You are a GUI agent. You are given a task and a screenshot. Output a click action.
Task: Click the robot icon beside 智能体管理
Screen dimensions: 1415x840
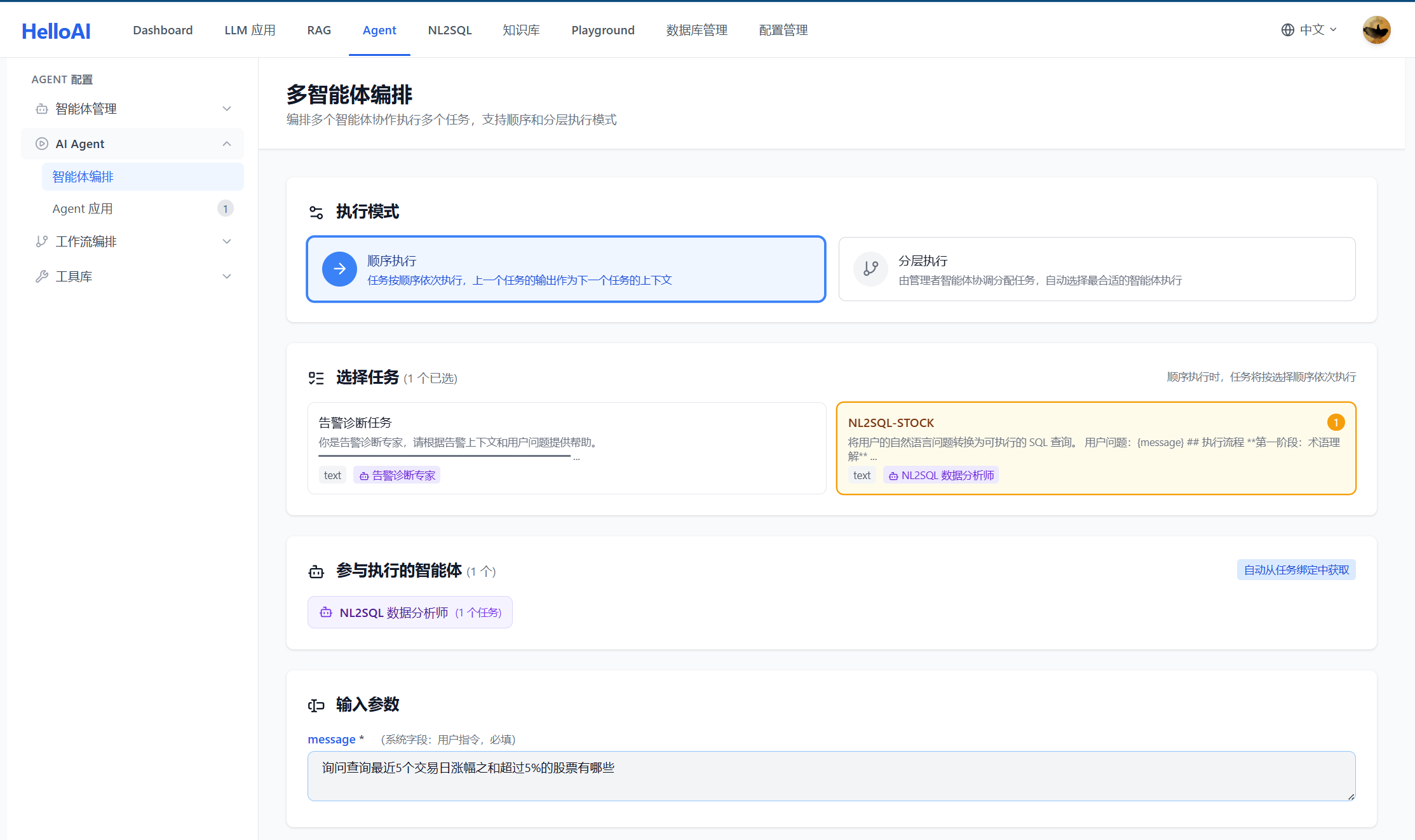pyautogui.click(x=42, y=109)
